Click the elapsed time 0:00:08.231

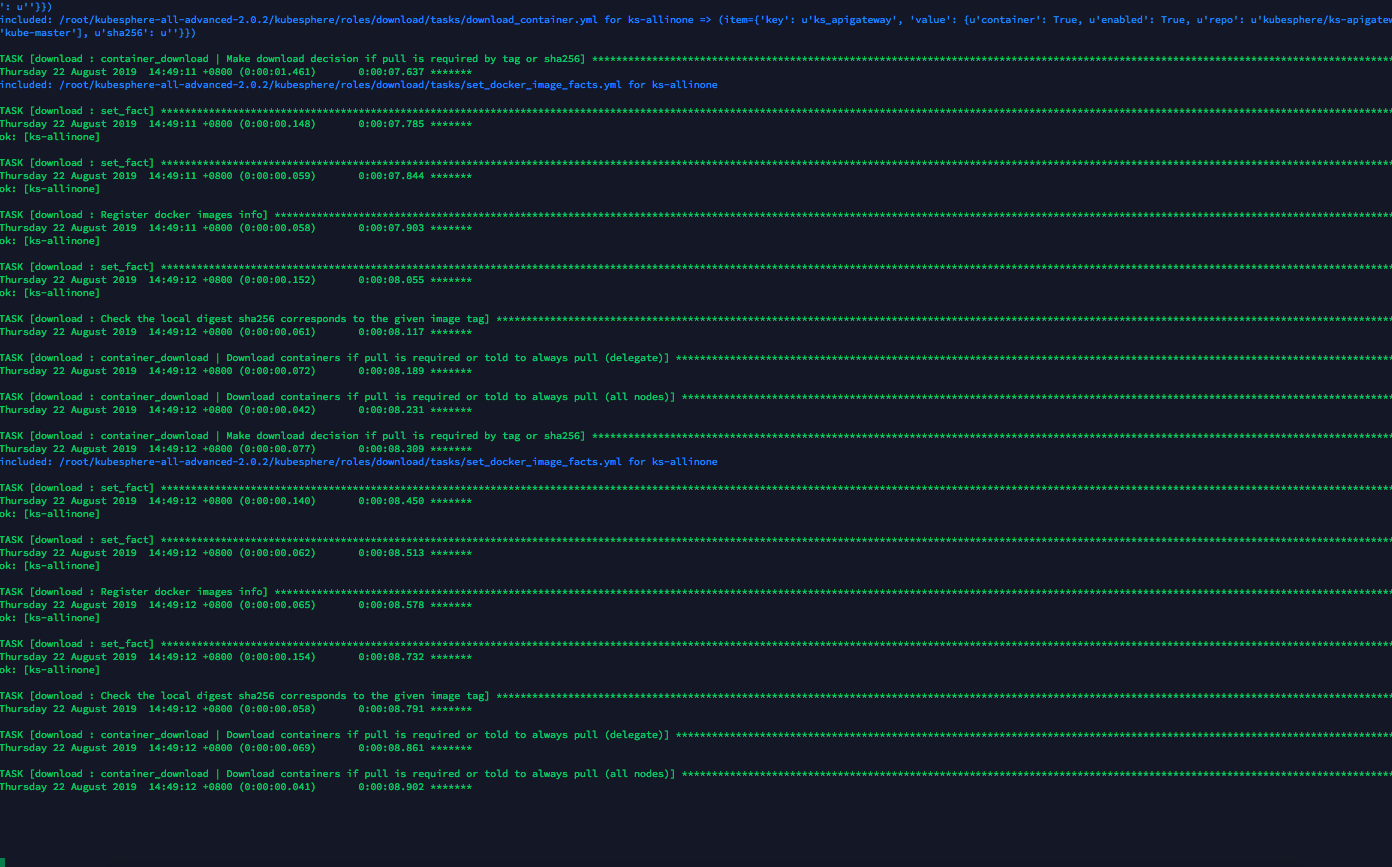(391, 410)
